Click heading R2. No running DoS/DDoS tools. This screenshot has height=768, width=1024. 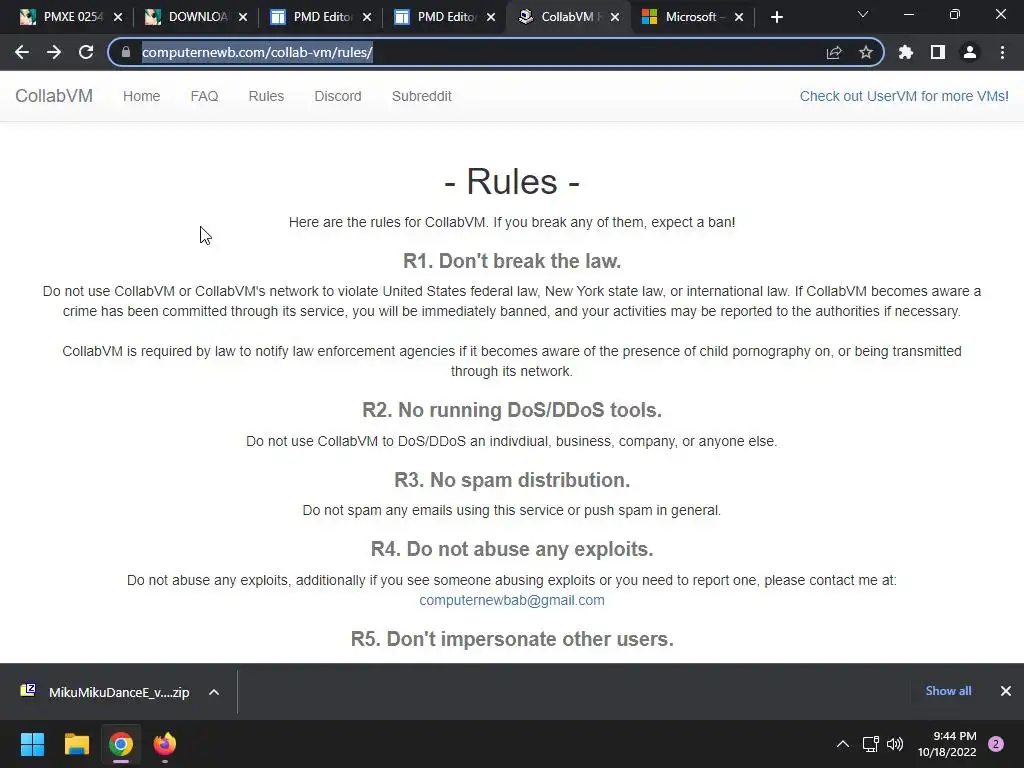(512, 409)
